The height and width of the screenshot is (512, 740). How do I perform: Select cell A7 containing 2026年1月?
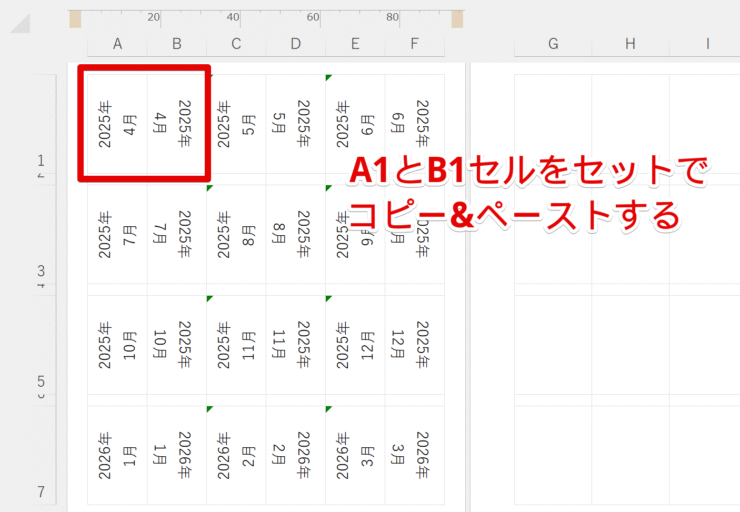(x=118, y=455)
